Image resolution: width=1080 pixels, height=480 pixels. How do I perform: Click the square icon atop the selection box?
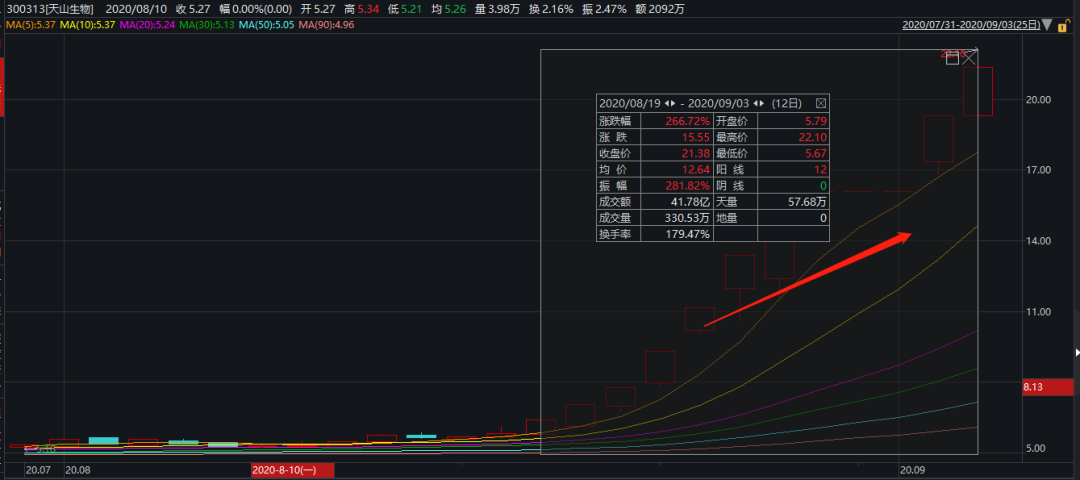coord(952,59)
